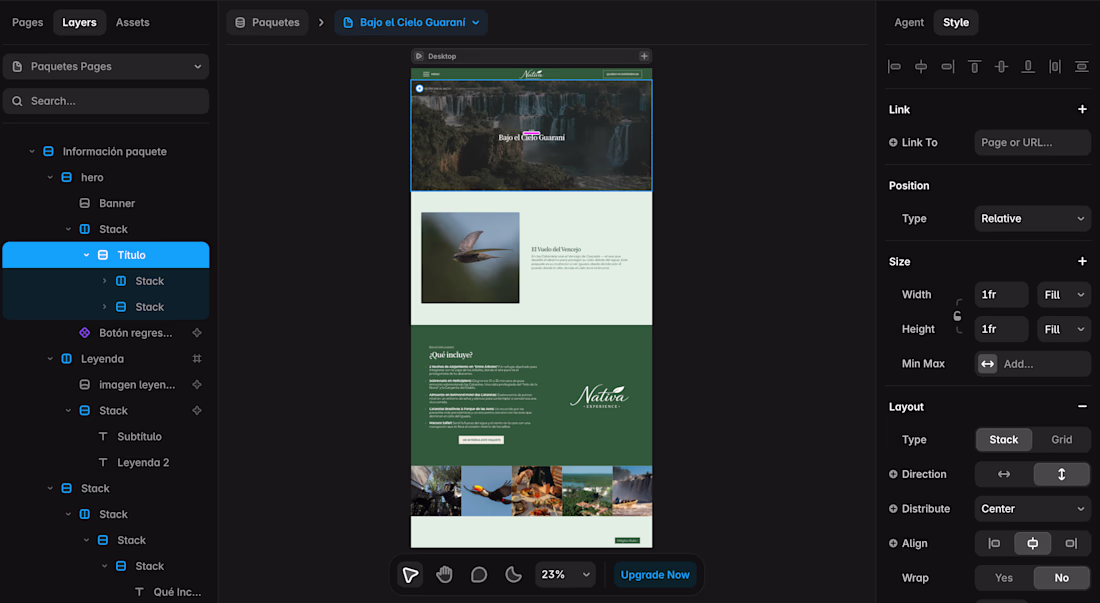This screenshot has height=603, width=1100.
Task: Click the Link To Page or URL field
Action: [x=1033, y=142]
